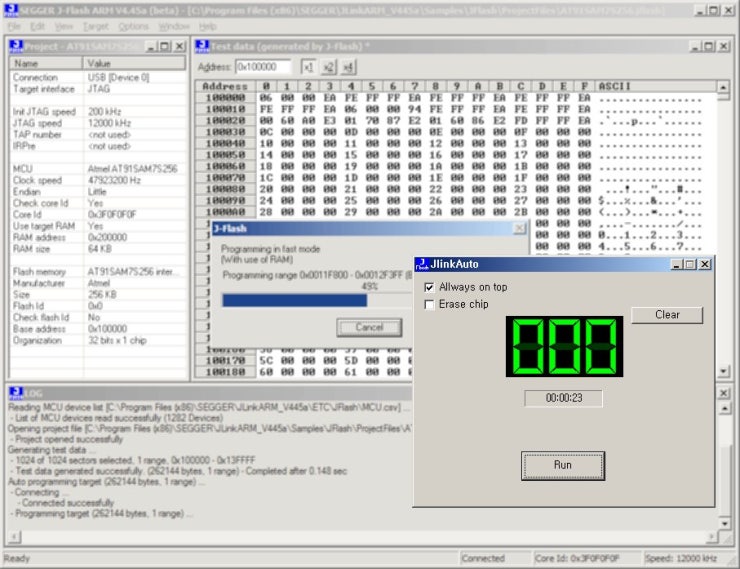Click the Run button in JlinkAuto
The height and width of the screenshot is (569, 740).
pos(563,465)
